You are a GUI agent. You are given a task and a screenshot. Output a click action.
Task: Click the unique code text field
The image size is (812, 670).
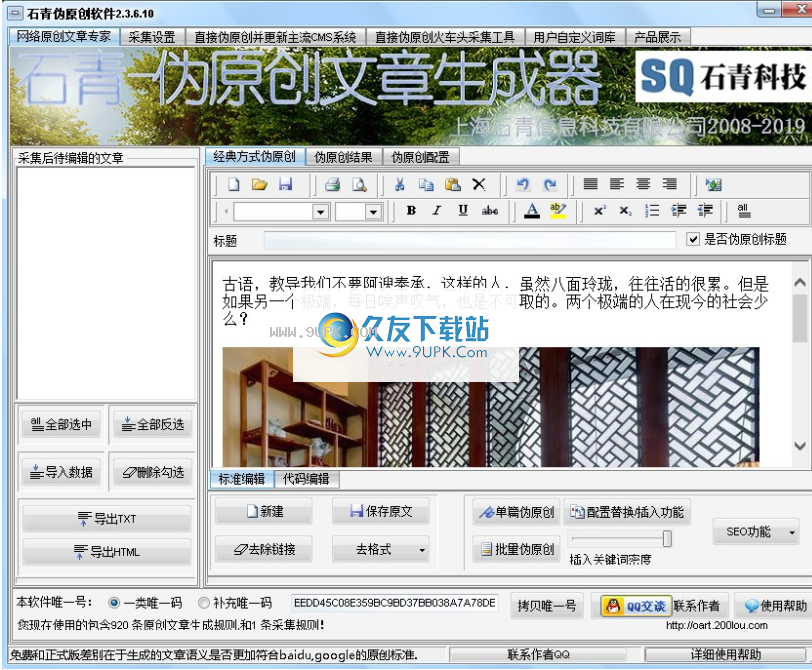pos(395,603)
